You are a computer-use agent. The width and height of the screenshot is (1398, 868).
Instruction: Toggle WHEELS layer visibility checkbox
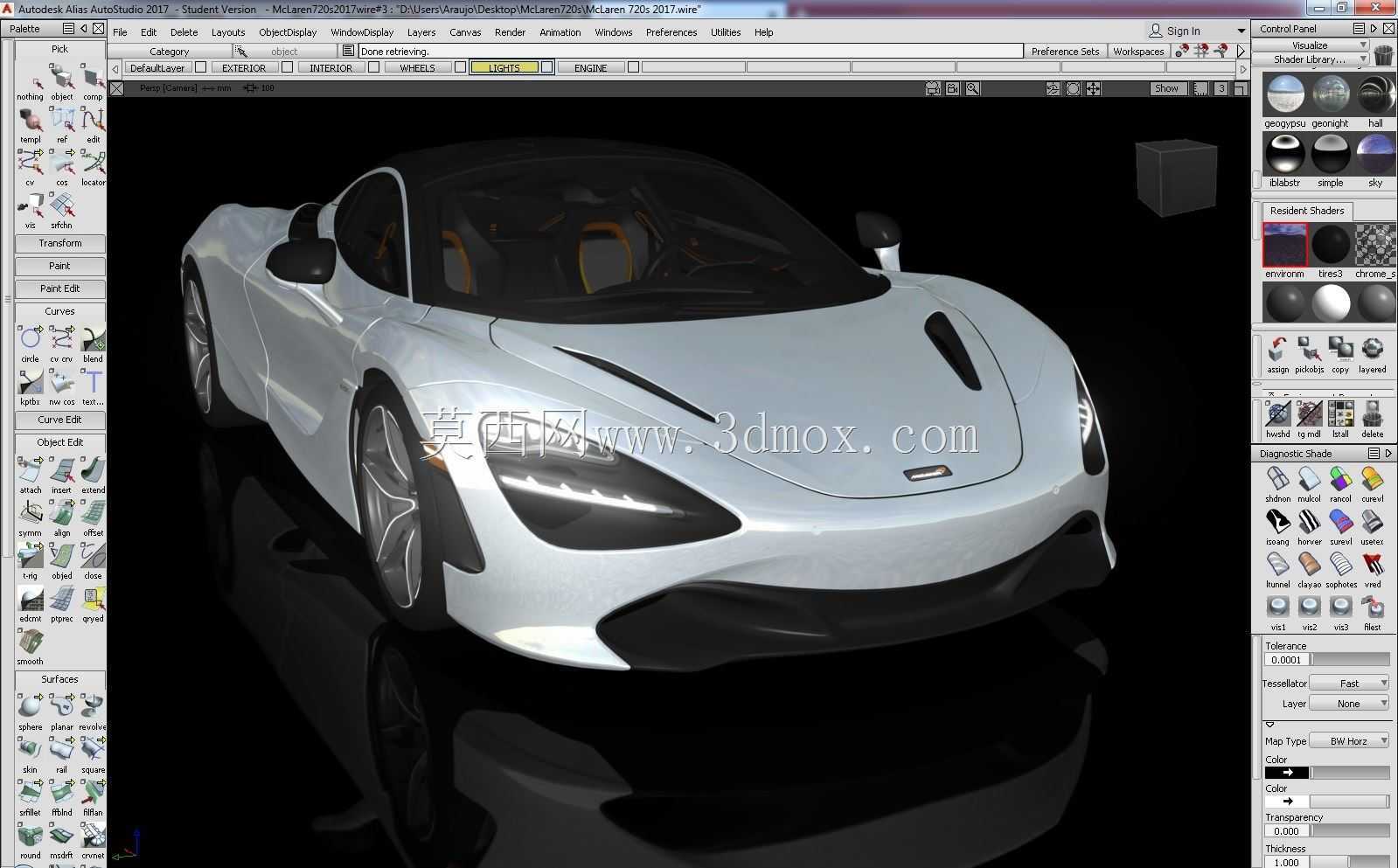(460, 67)
